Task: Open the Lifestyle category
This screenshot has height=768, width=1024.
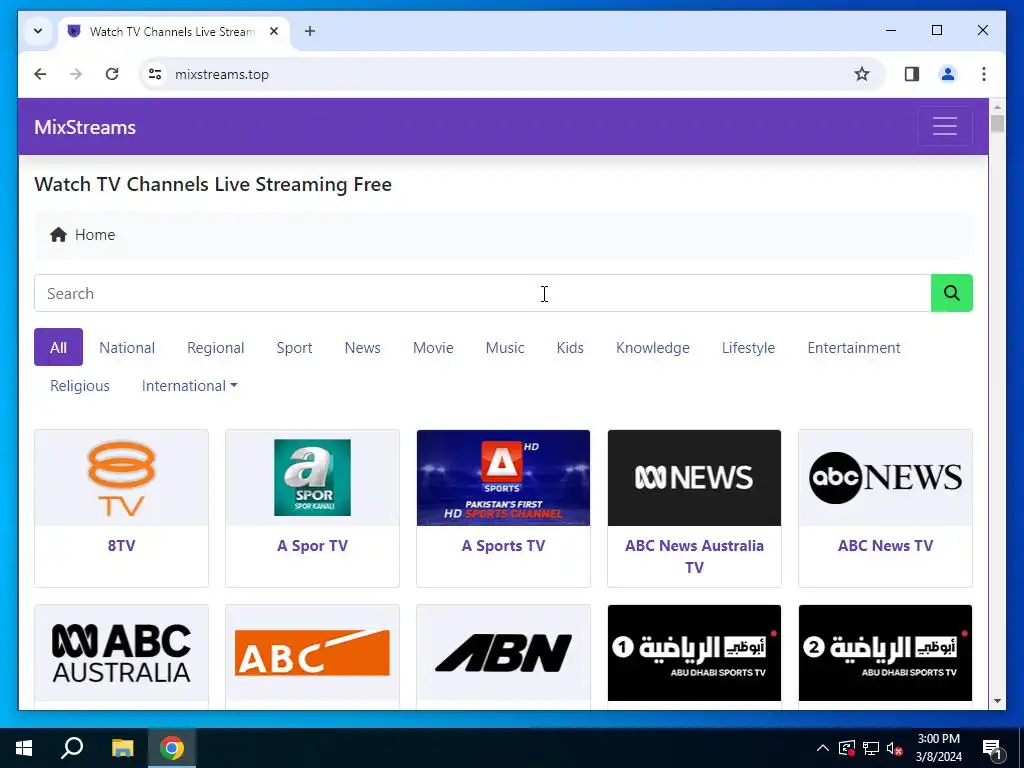Action: click(748, 347)
